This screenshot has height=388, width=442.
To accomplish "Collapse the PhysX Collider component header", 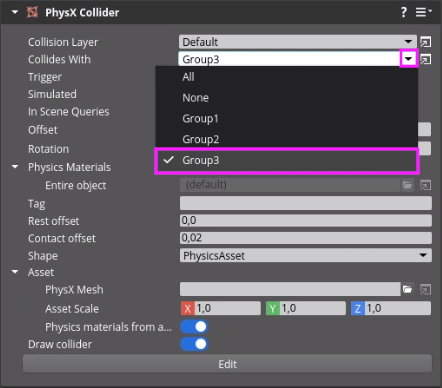I will tap(15, 12).
